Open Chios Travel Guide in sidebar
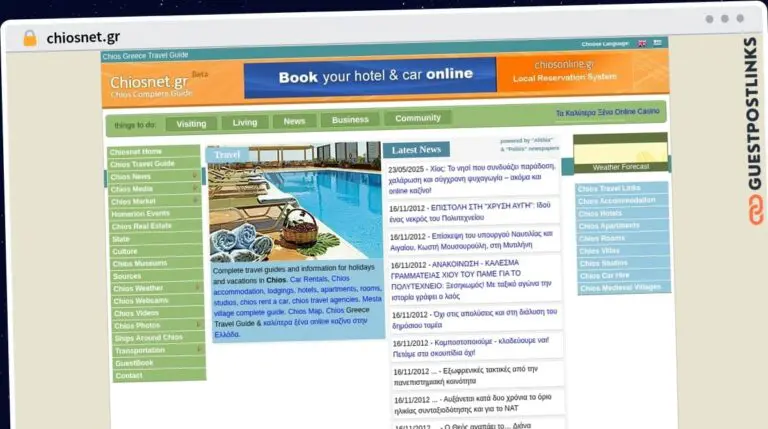 point(154,164)
